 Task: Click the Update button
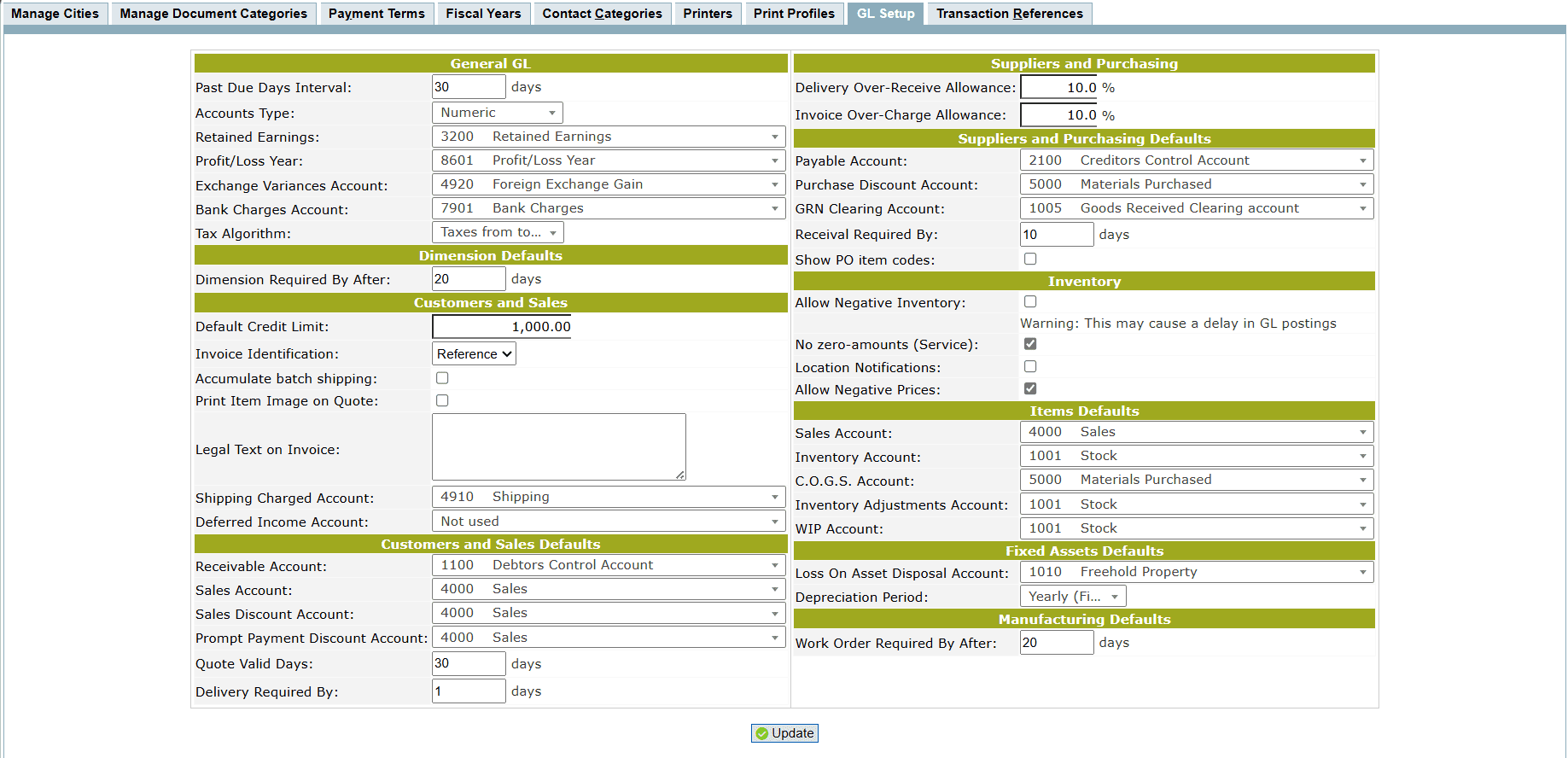tap(784, 733)
